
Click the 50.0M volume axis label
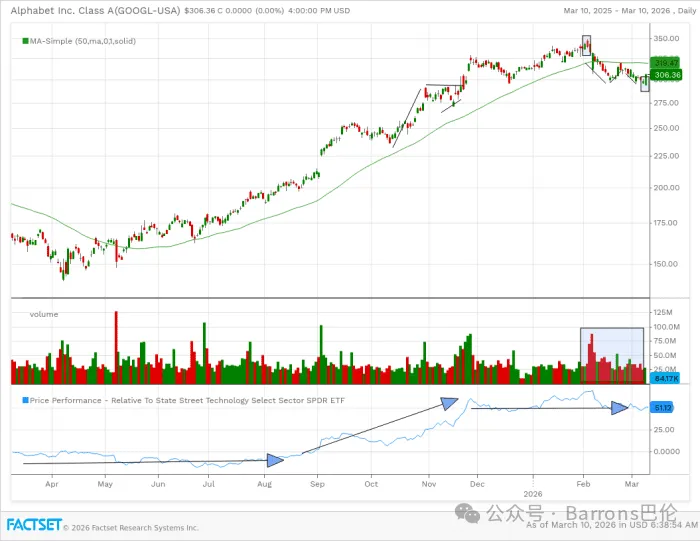pos(665,355)
